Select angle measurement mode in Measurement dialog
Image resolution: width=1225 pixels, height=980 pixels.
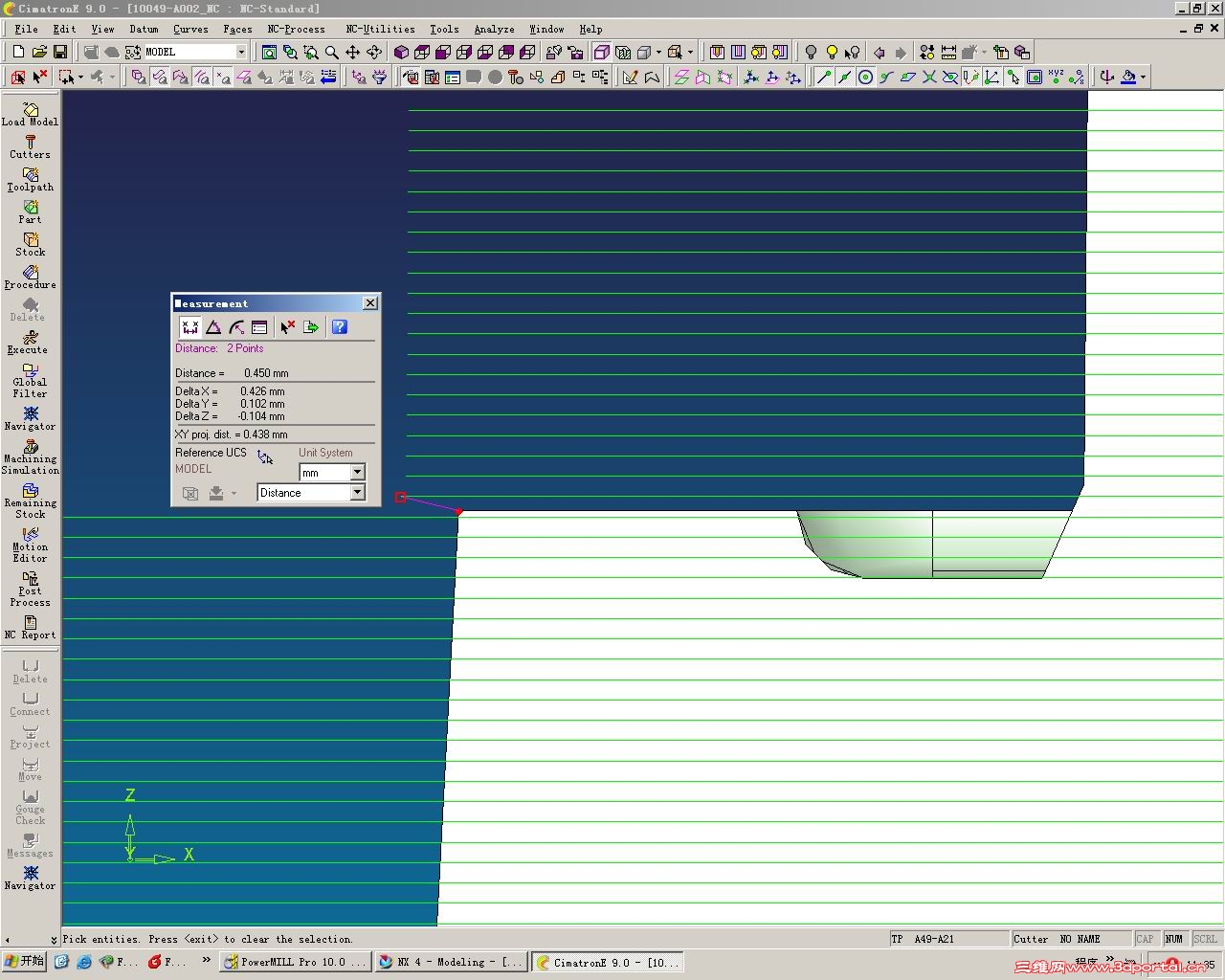pyautogui.click(x=213, y=327)
